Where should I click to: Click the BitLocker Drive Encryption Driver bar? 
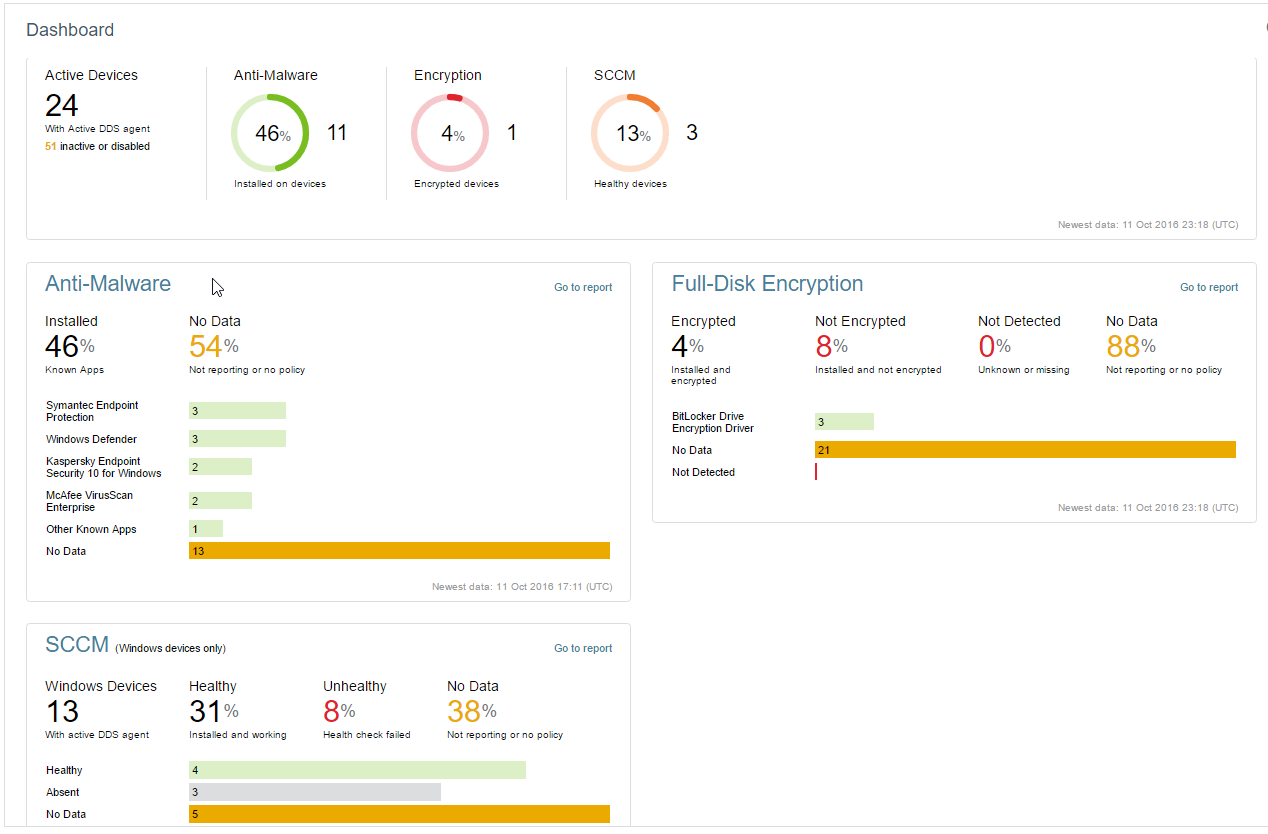click(844, 421)
